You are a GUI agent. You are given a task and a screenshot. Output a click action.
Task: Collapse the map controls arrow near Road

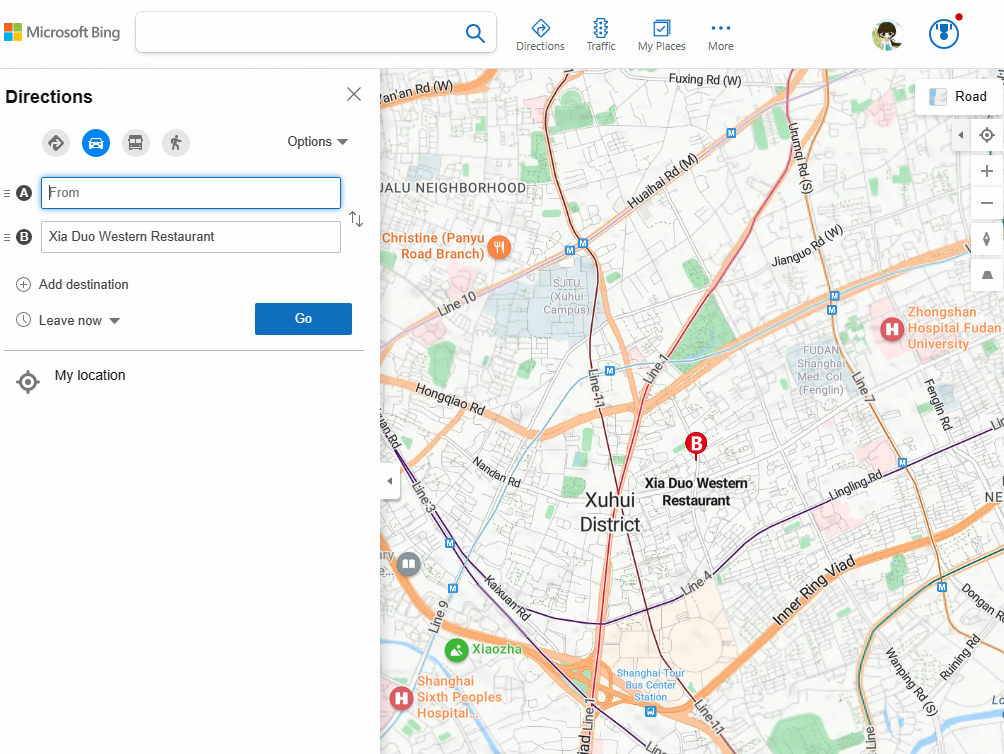pos(960,135)
